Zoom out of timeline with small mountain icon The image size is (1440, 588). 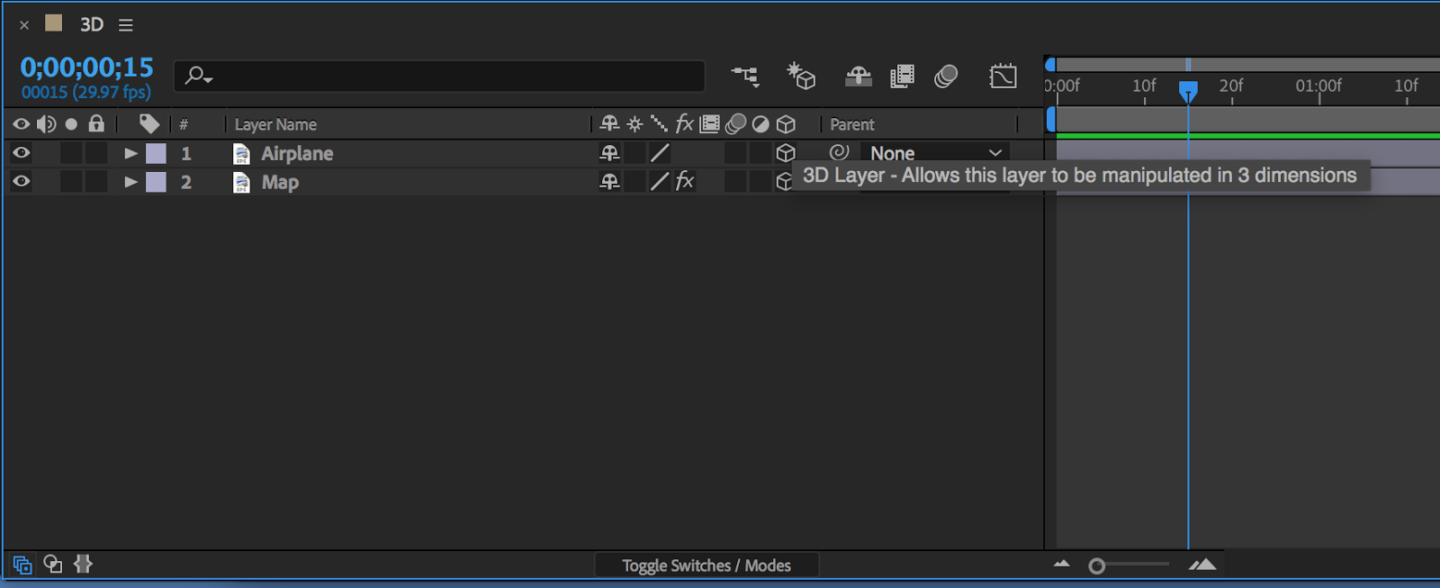coord(1062,565)
